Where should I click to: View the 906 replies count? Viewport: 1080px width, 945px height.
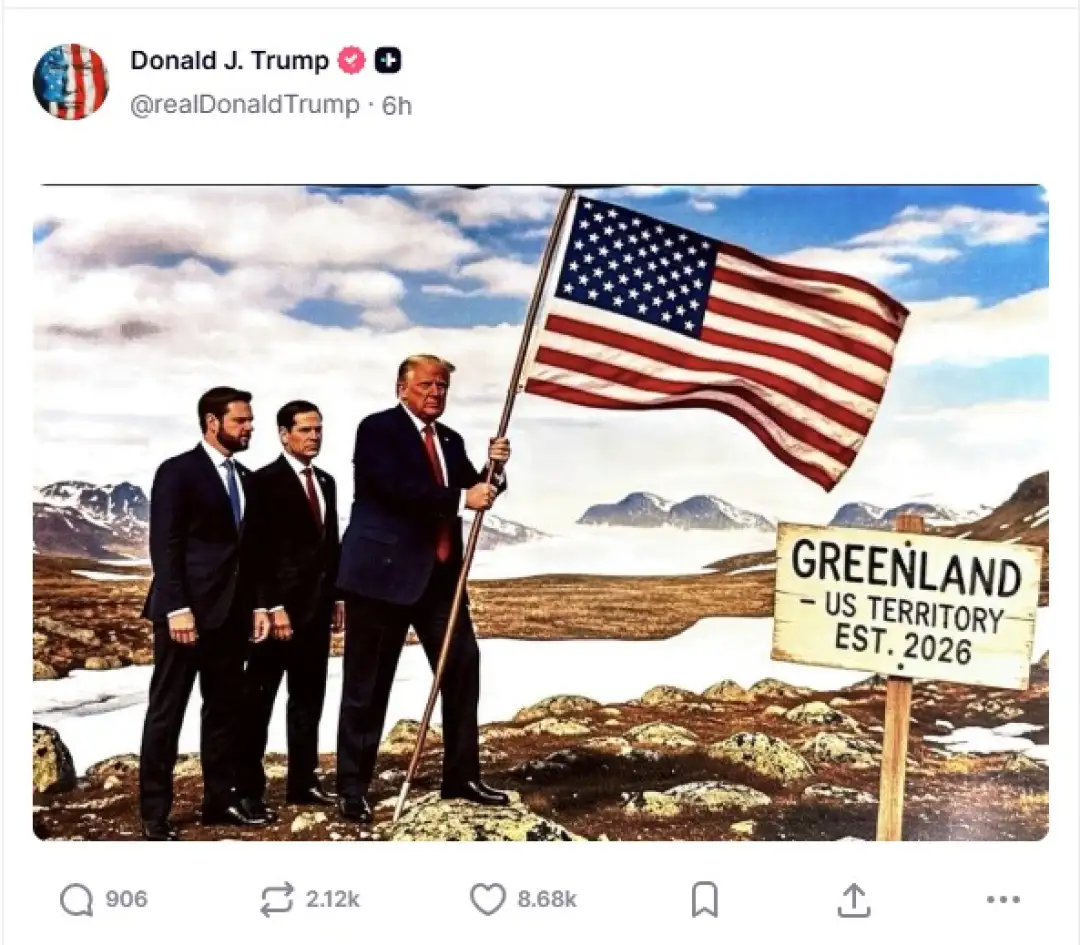126,900
